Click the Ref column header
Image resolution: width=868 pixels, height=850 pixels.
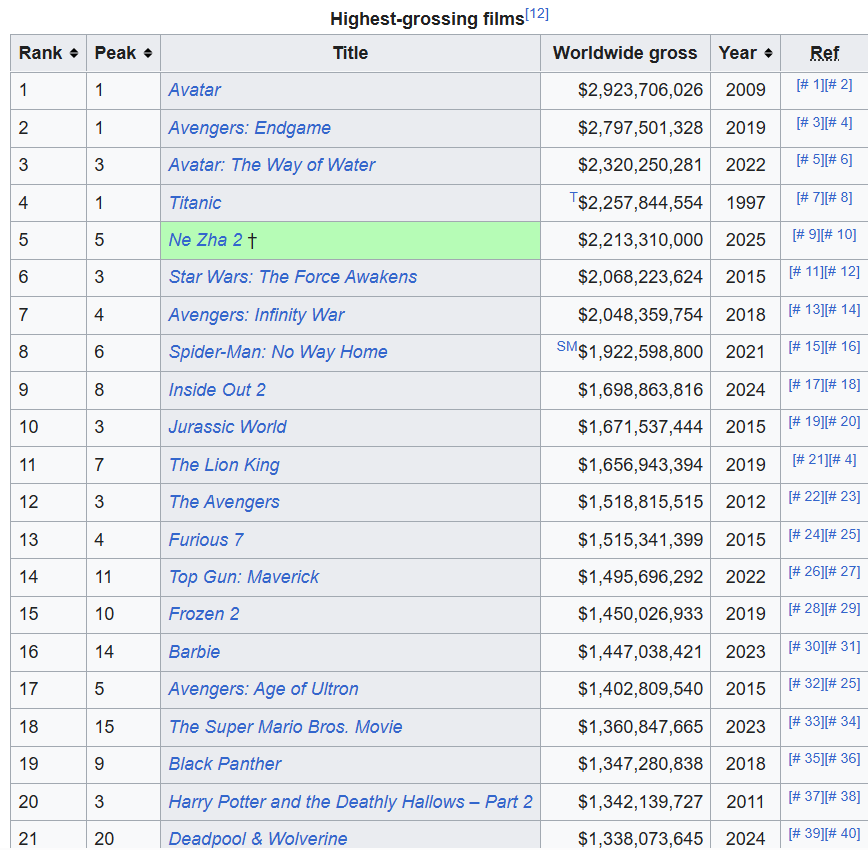pyautogui.click(x=824, y=53)
